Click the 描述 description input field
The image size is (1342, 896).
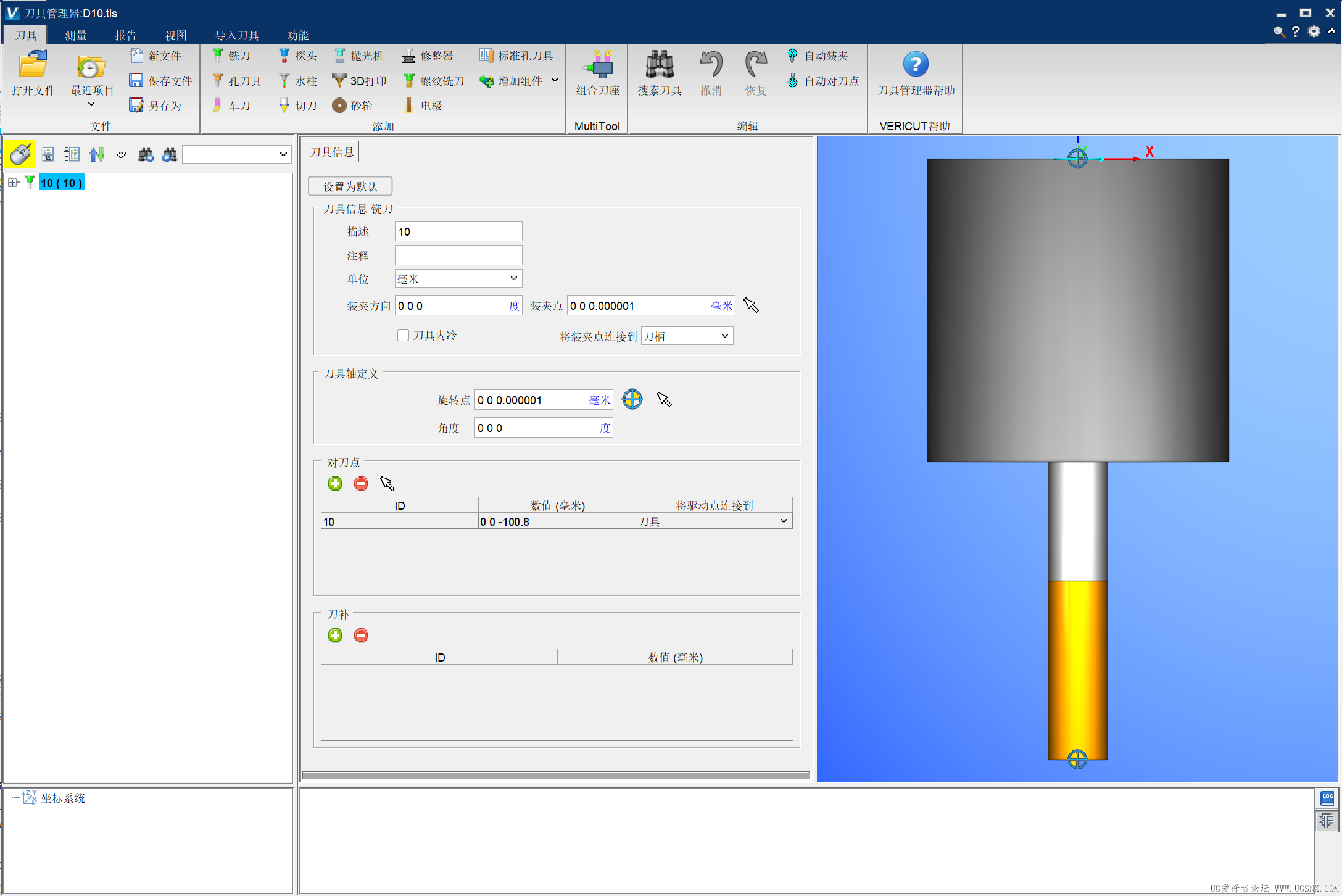coord(458,231)
